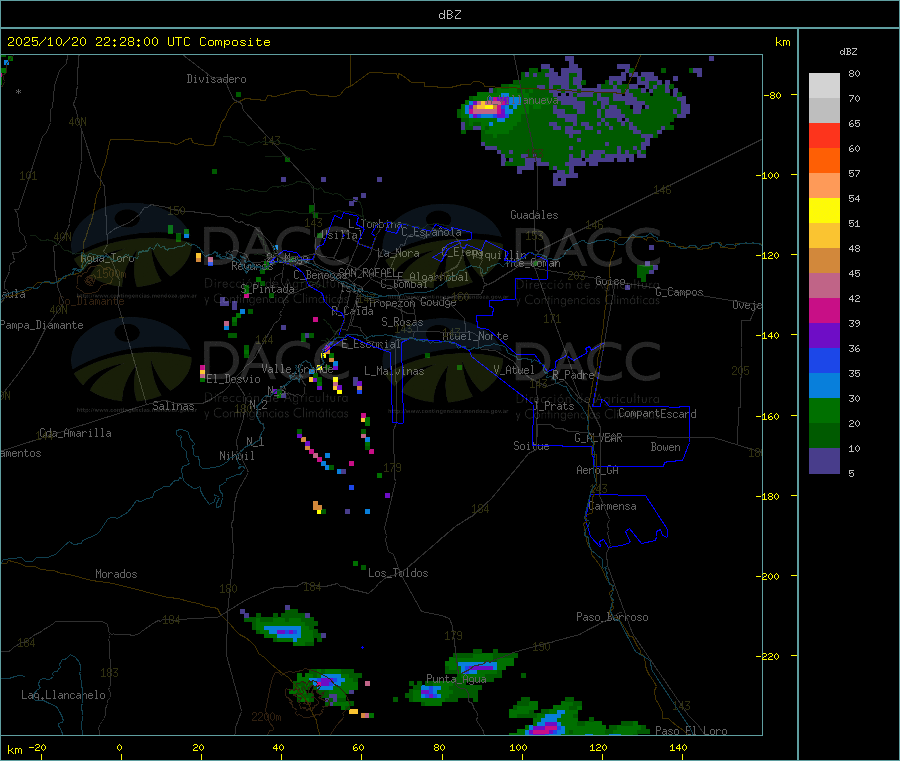This screenshot has width=900, height=761.
Task: Click the Lag.Llancanelo label
Action: point(63,696)
